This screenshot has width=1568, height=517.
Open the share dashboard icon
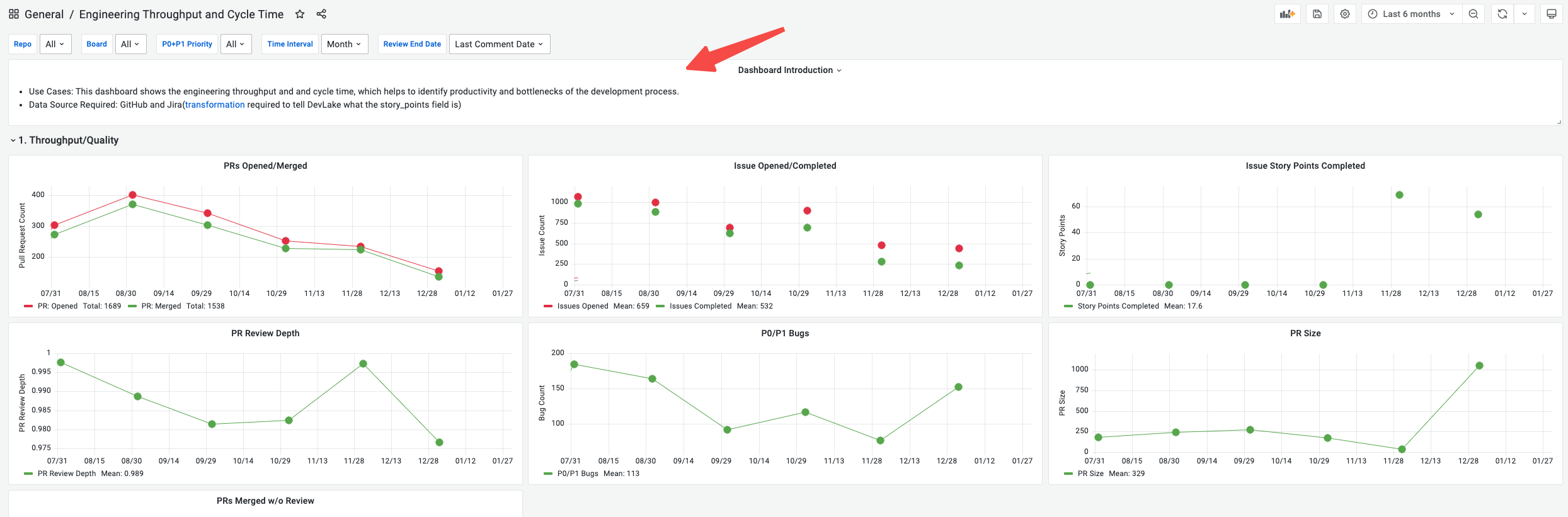[x=321, y=14]
